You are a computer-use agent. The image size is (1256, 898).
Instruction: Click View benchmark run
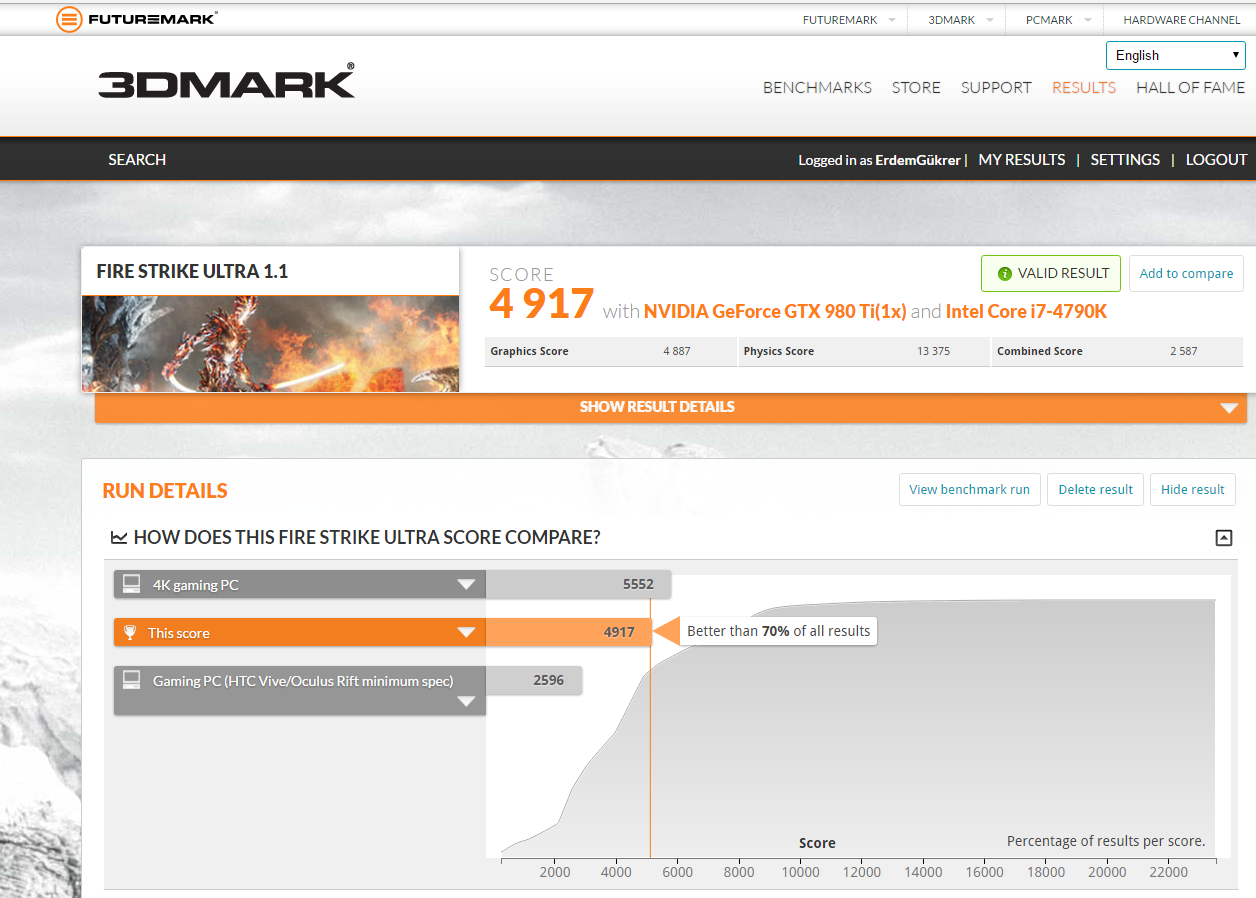click(x=970, y=489)
